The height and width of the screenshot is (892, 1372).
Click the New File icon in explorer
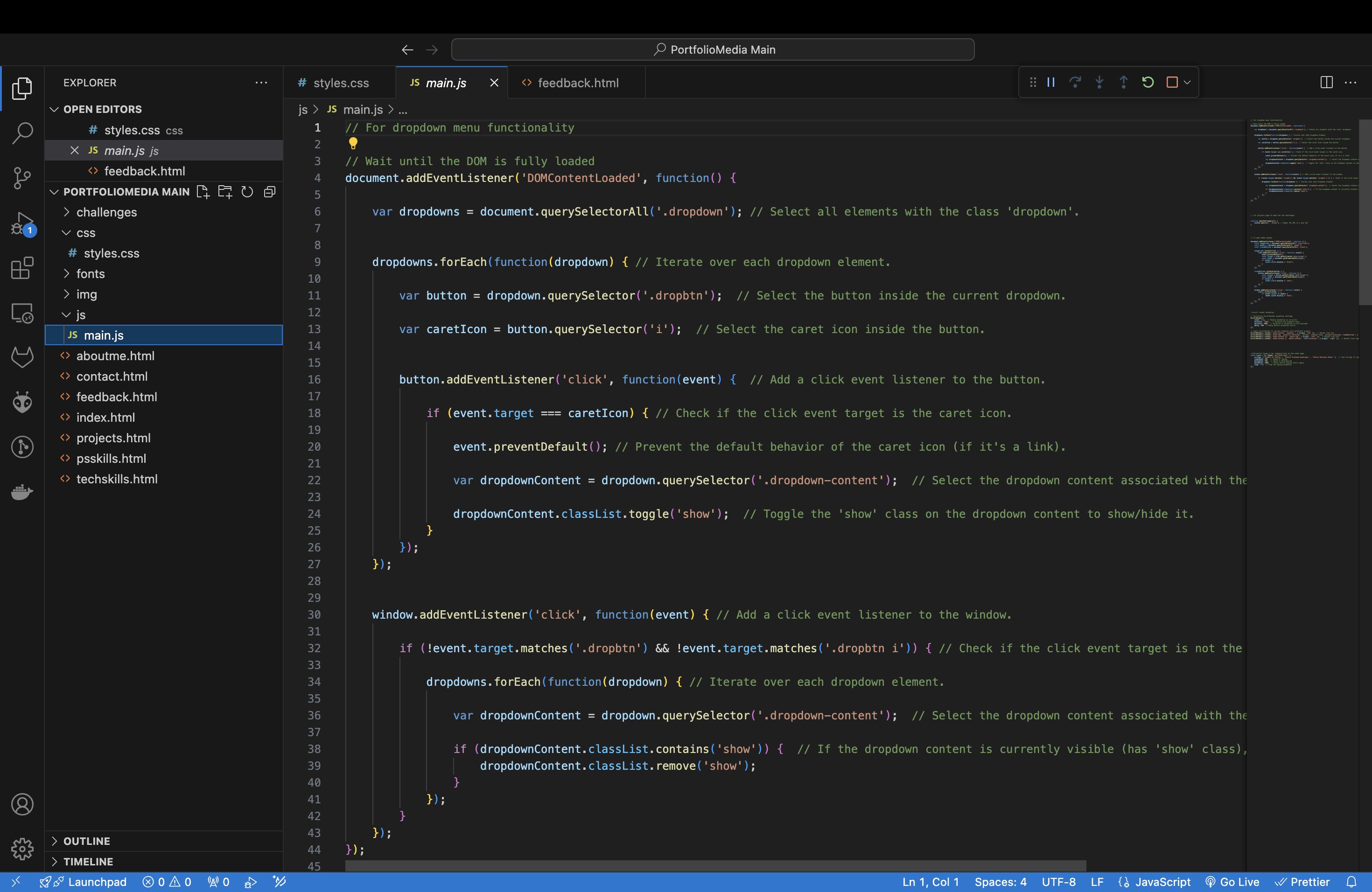(x=203, y=192)
